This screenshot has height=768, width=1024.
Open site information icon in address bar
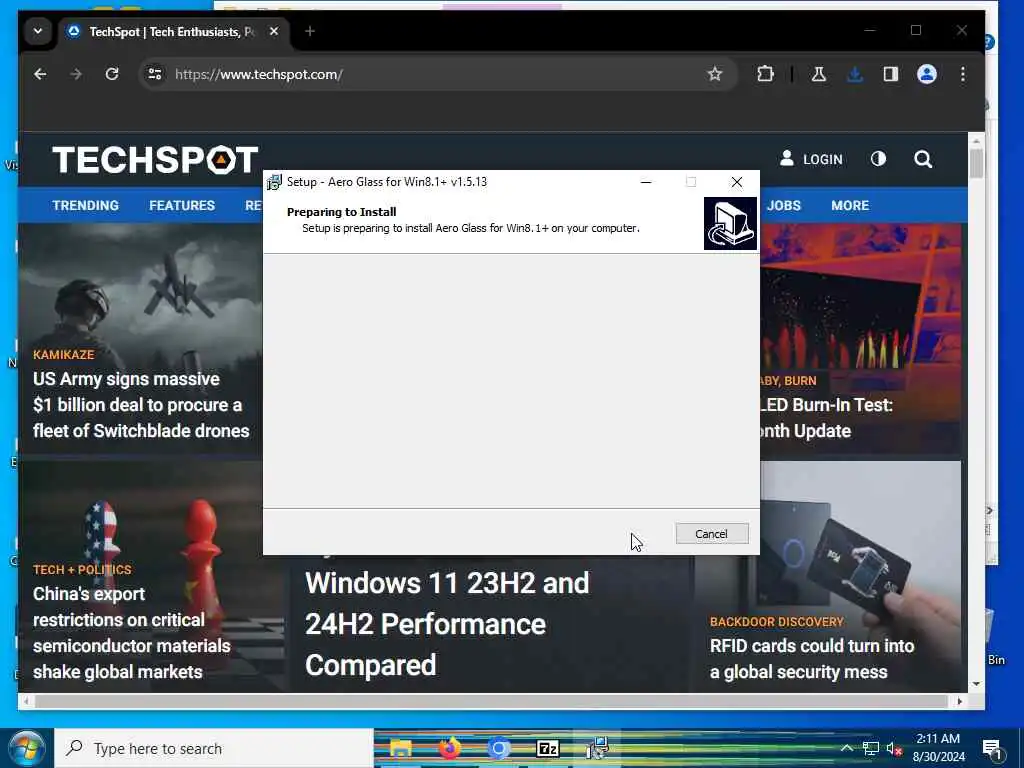155,74
